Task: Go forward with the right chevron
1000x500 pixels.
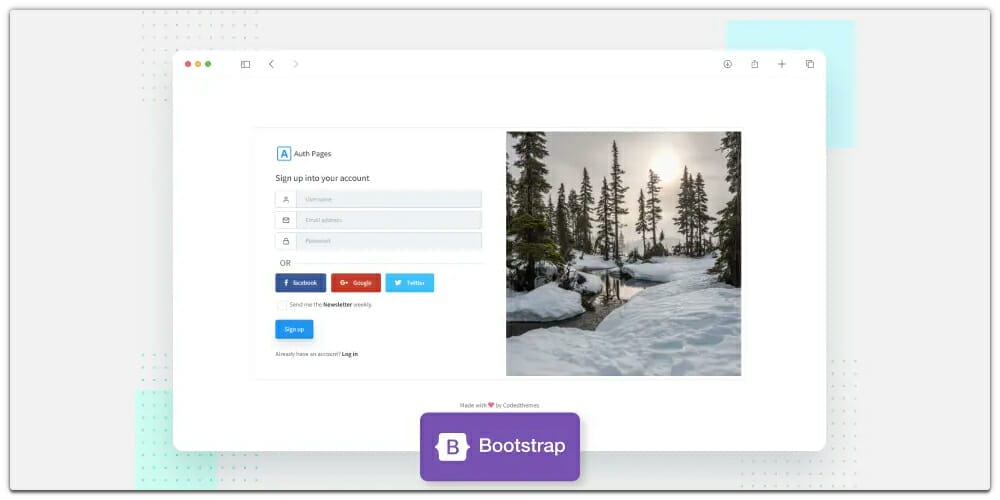Action: (x=295, y=64)
